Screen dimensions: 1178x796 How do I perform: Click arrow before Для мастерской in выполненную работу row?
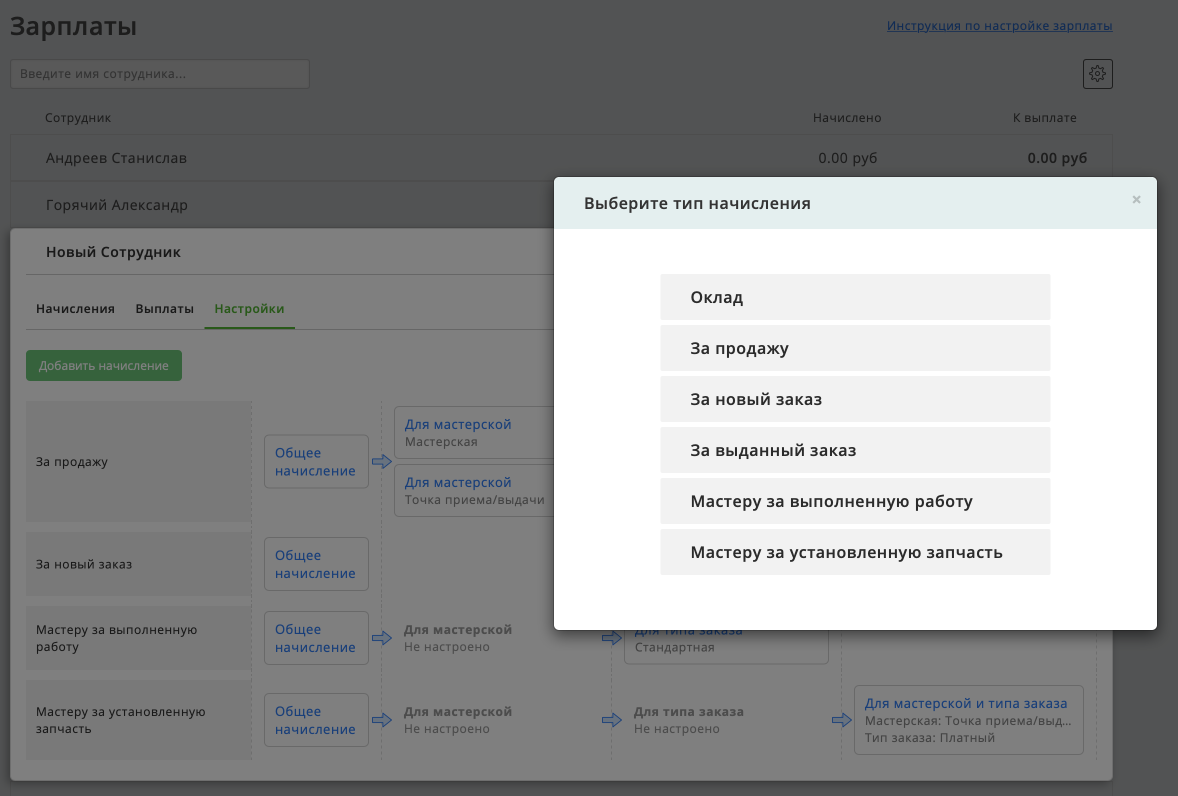[x=382, y=638]
